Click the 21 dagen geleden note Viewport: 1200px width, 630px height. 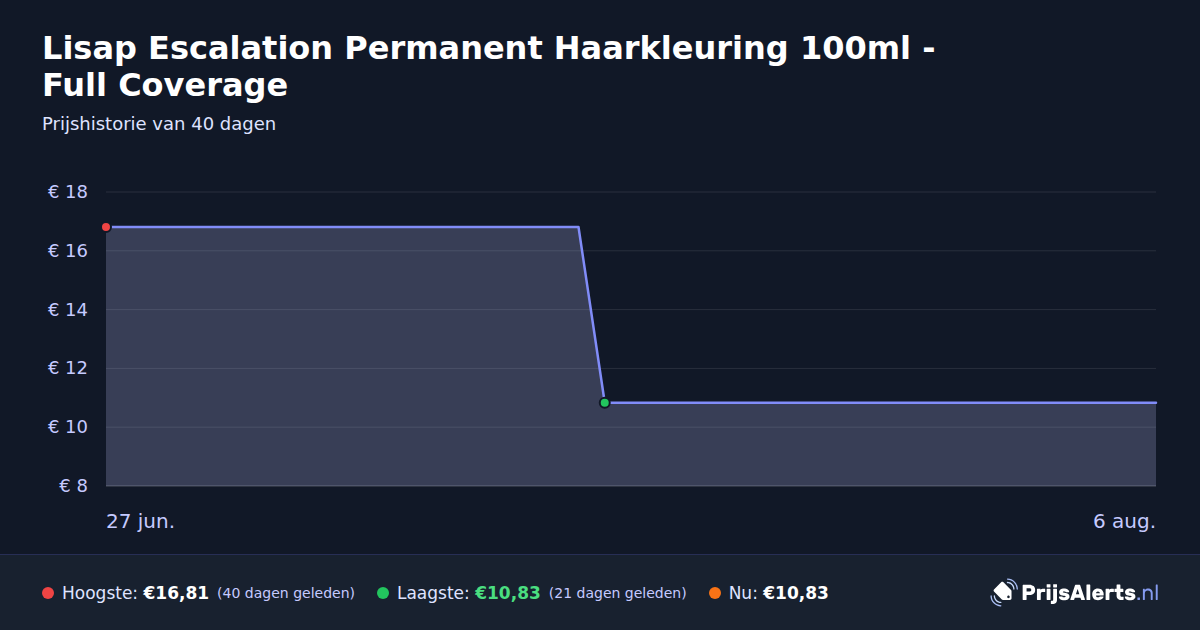point(618,594)
